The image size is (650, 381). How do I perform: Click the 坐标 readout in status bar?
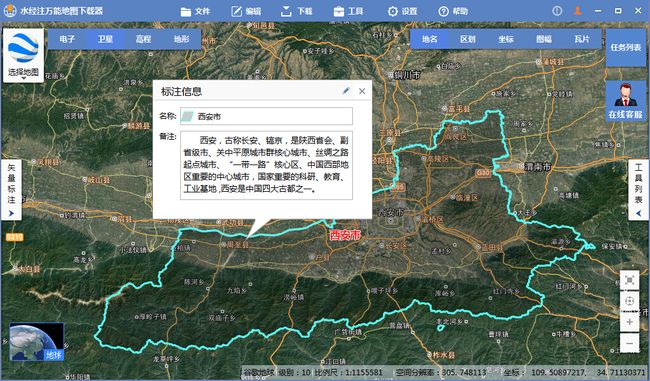click(575, 372)
